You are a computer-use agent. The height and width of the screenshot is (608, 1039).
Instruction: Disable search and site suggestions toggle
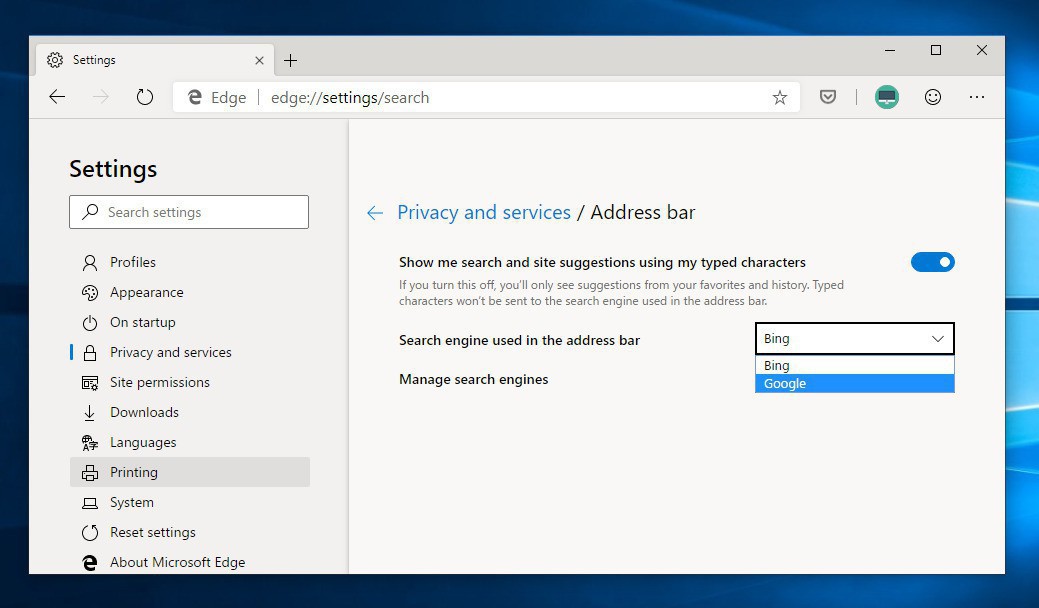tap(932, 262)
